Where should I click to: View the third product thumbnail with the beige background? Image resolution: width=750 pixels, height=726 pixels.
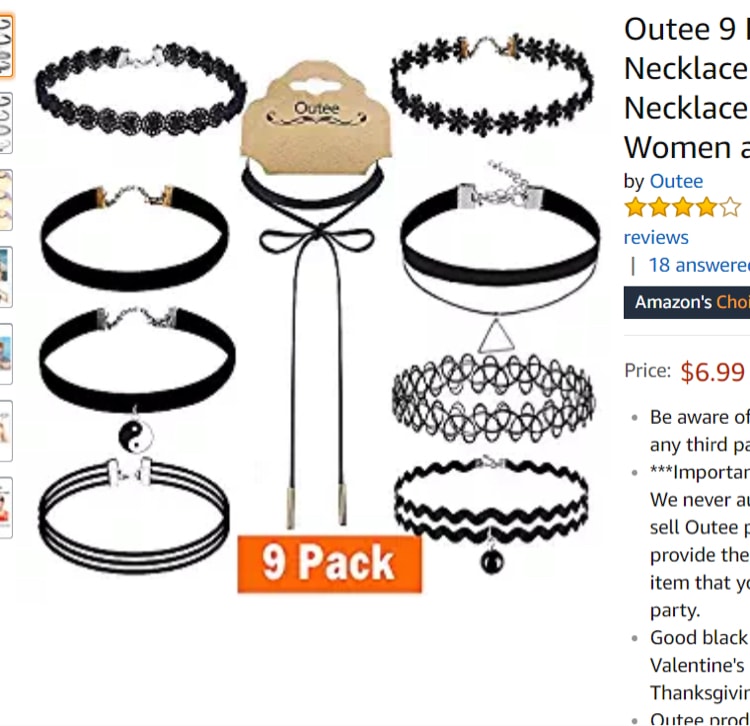6,200
